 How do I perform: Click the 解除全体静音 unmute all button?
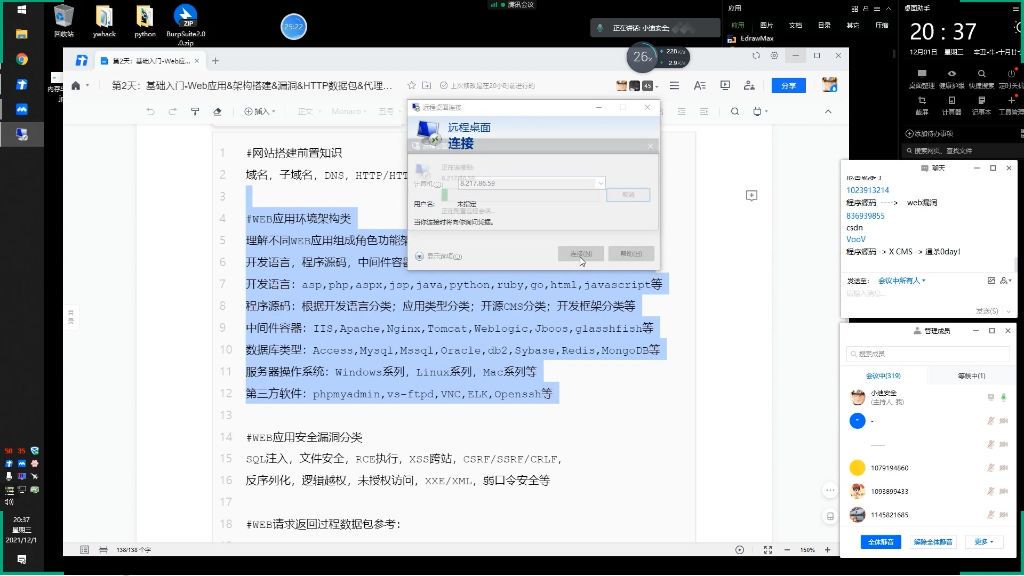tap(933, 542)
